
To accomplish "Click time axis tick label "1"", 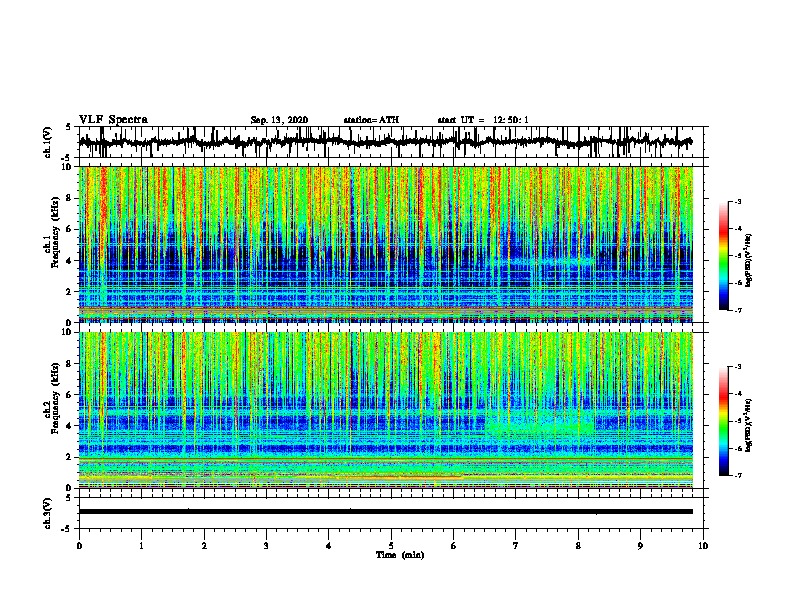I will pos(141,546).
